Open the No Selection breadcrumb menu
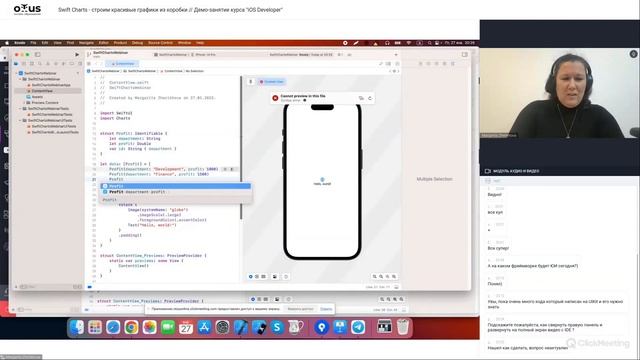The image size is (640, 360). click(194, 71)
